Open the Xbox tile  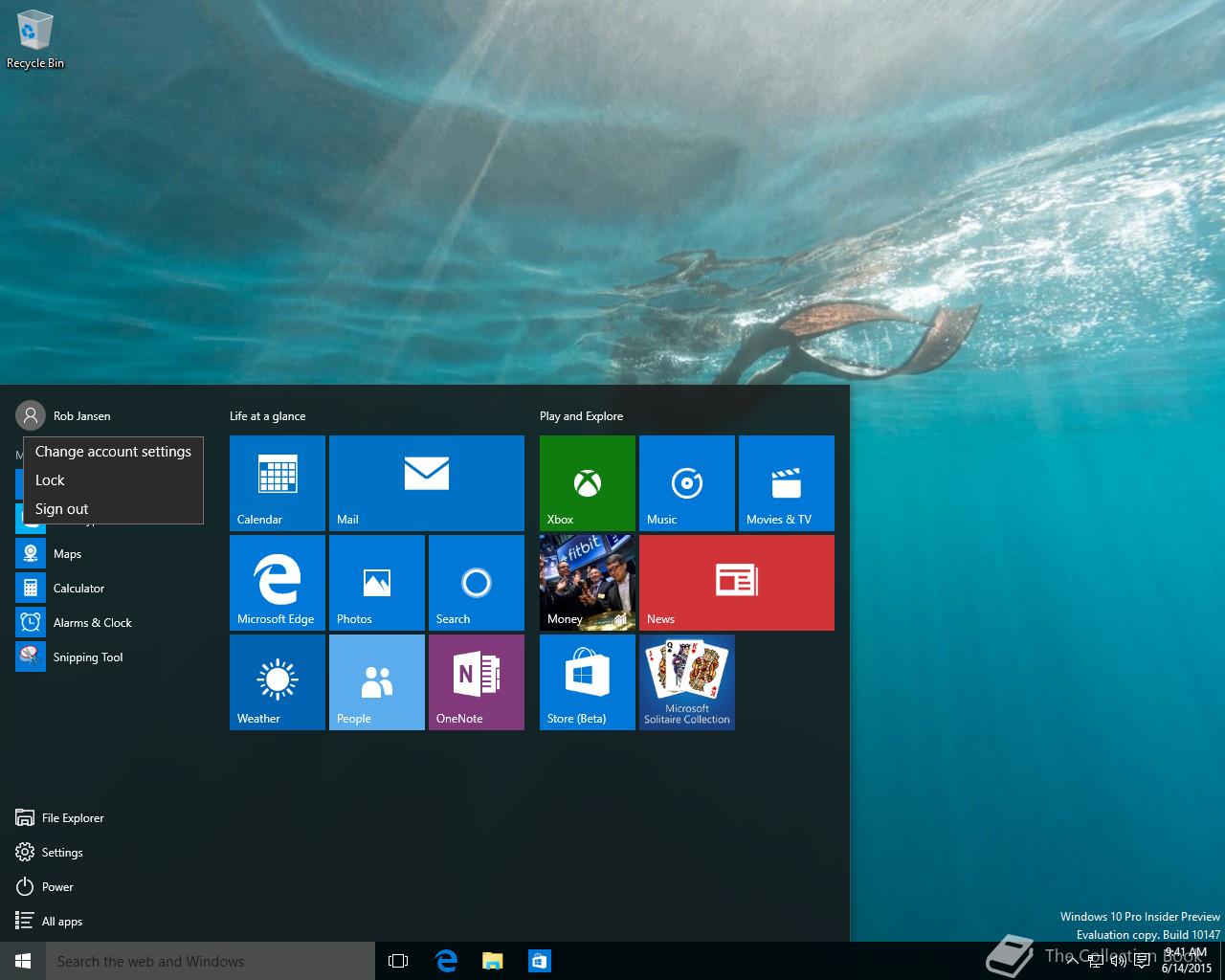pos(587,482)
